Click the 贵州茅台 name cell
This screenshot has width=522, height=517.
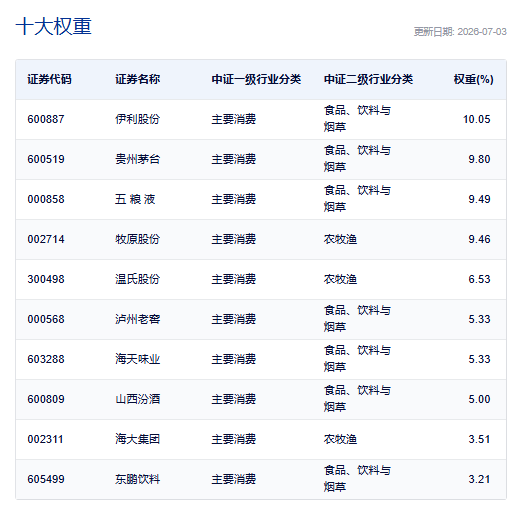[138, 159]
